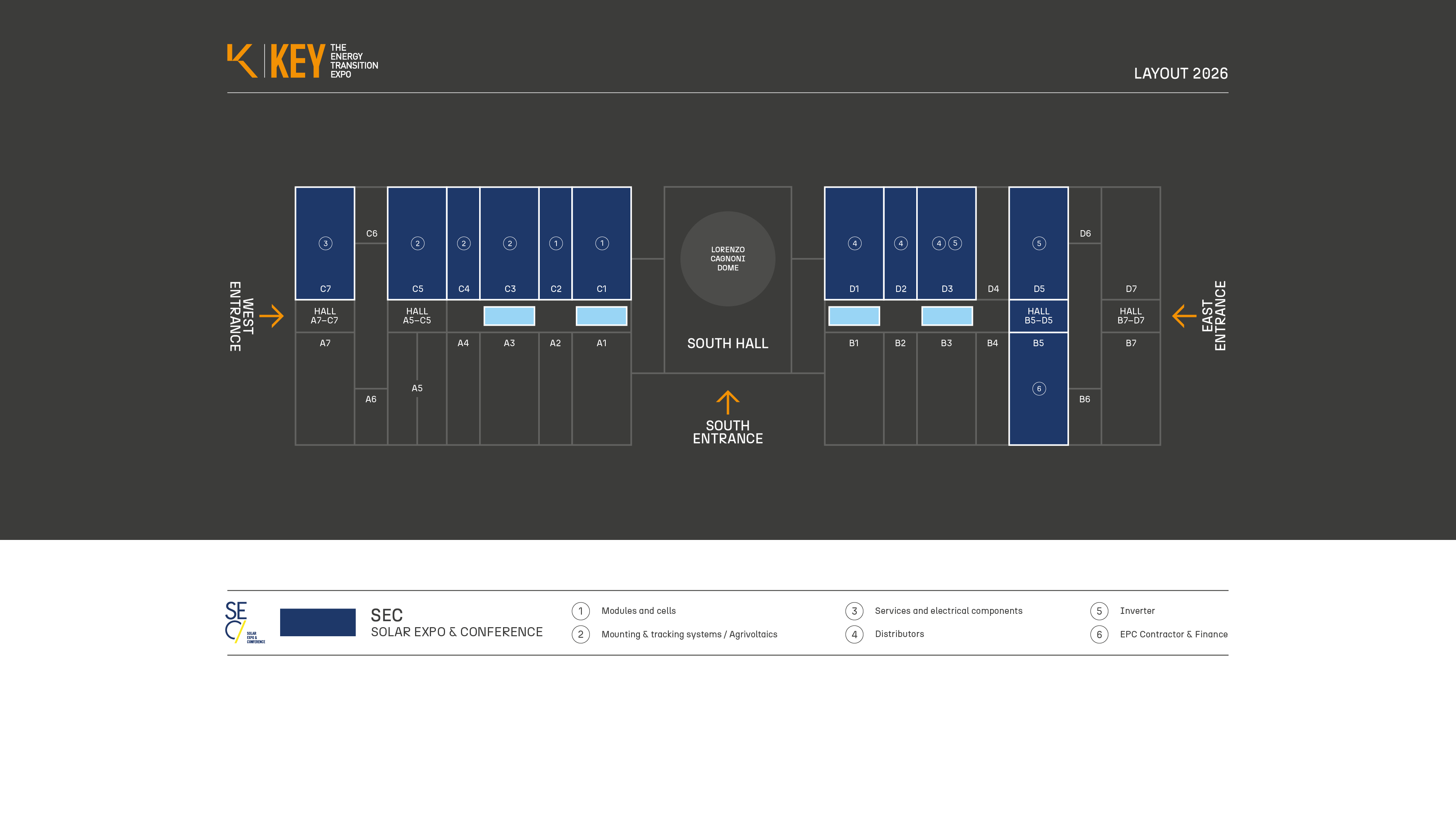This screenshot has height=819, width=1456.
Task: Click the South Hall label
Action: 727,344
